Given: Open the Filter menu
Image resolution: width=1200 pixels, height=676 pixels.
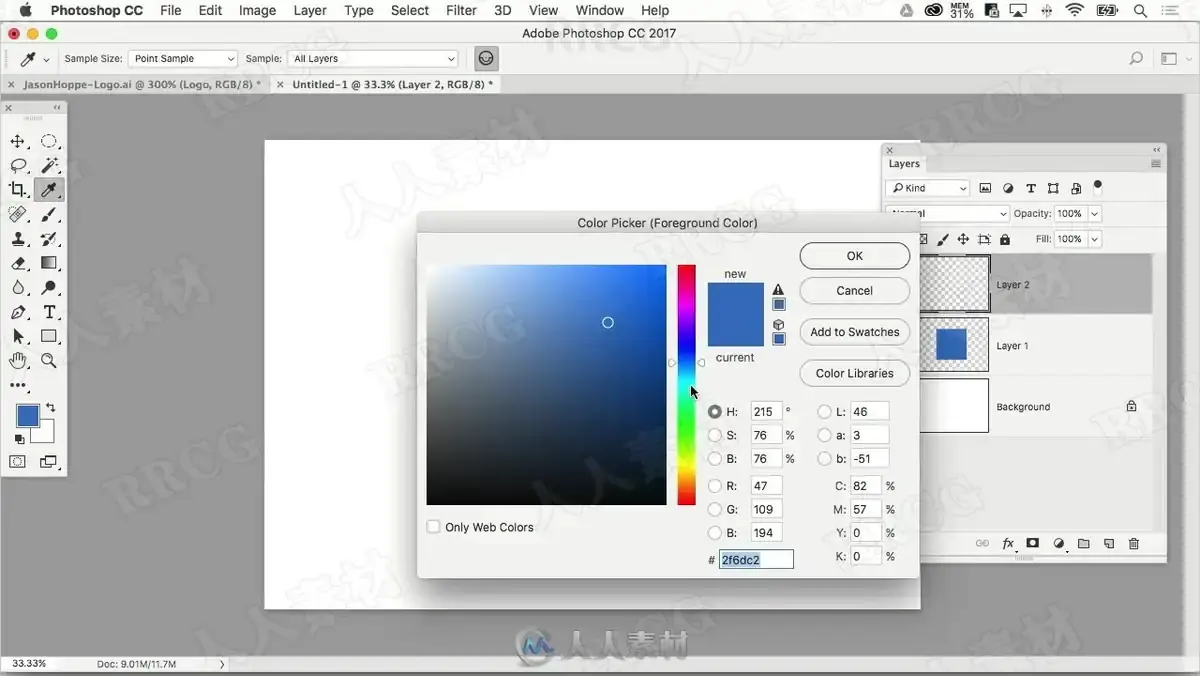Looking at the screenshot, I should click(461, 10).
